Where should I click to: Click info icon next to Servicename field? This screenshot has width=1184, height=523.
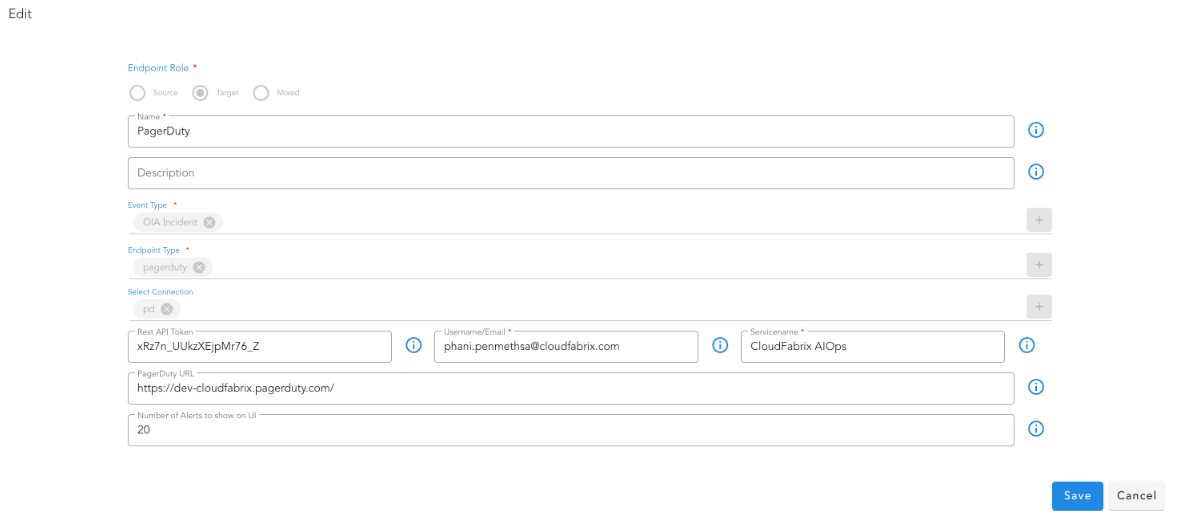pos(1026,345)
